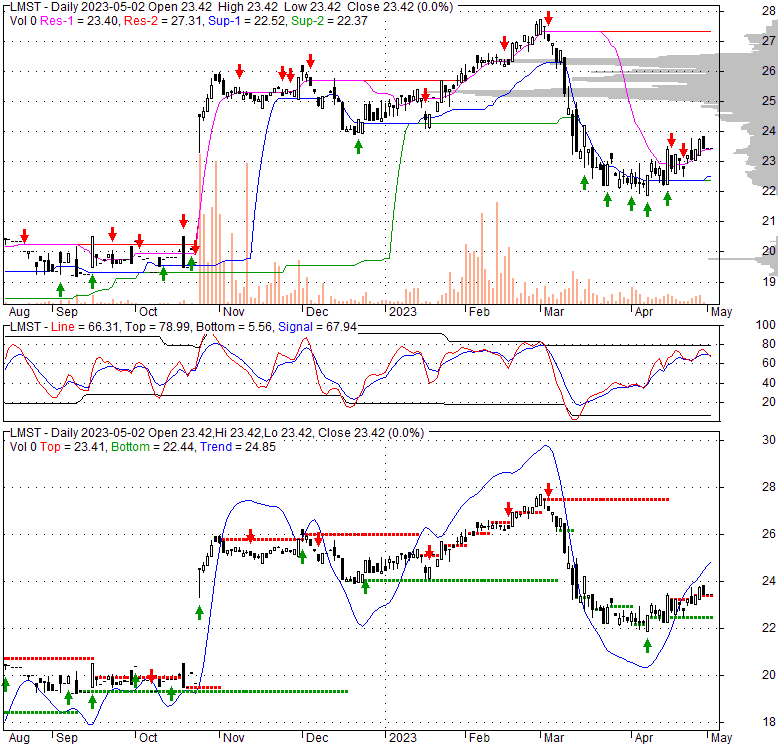Click the 2023 label on top chart's date axis
Viewport: 780px width, 745px height.
click(403, 312)
